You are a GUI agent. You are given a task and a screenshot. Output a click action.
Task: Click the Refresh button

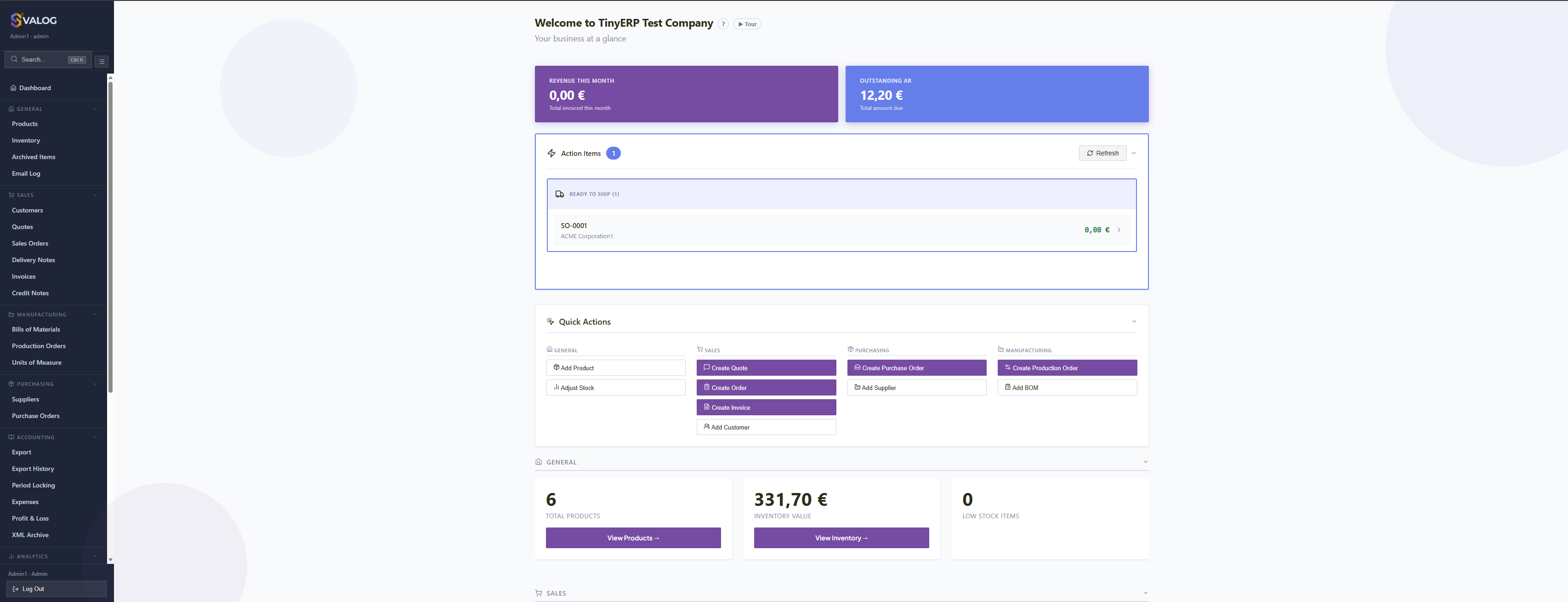pos(1102,154)
